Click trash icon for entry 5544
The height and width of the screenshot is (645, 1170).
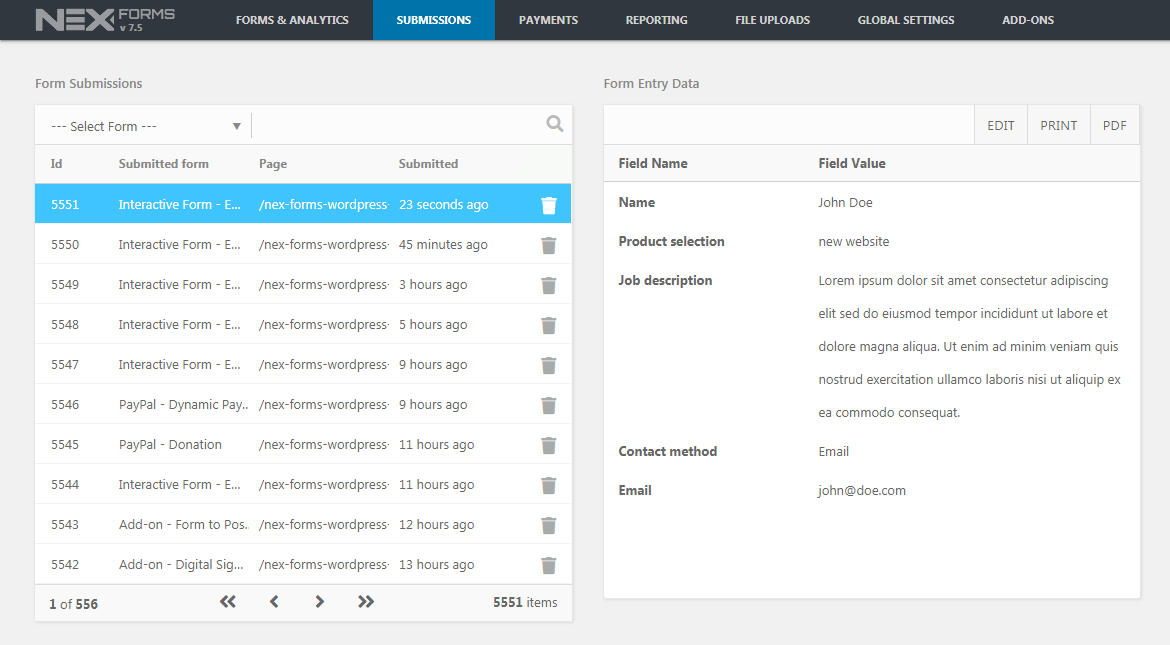pyautogui.click(x=548, y=485)
